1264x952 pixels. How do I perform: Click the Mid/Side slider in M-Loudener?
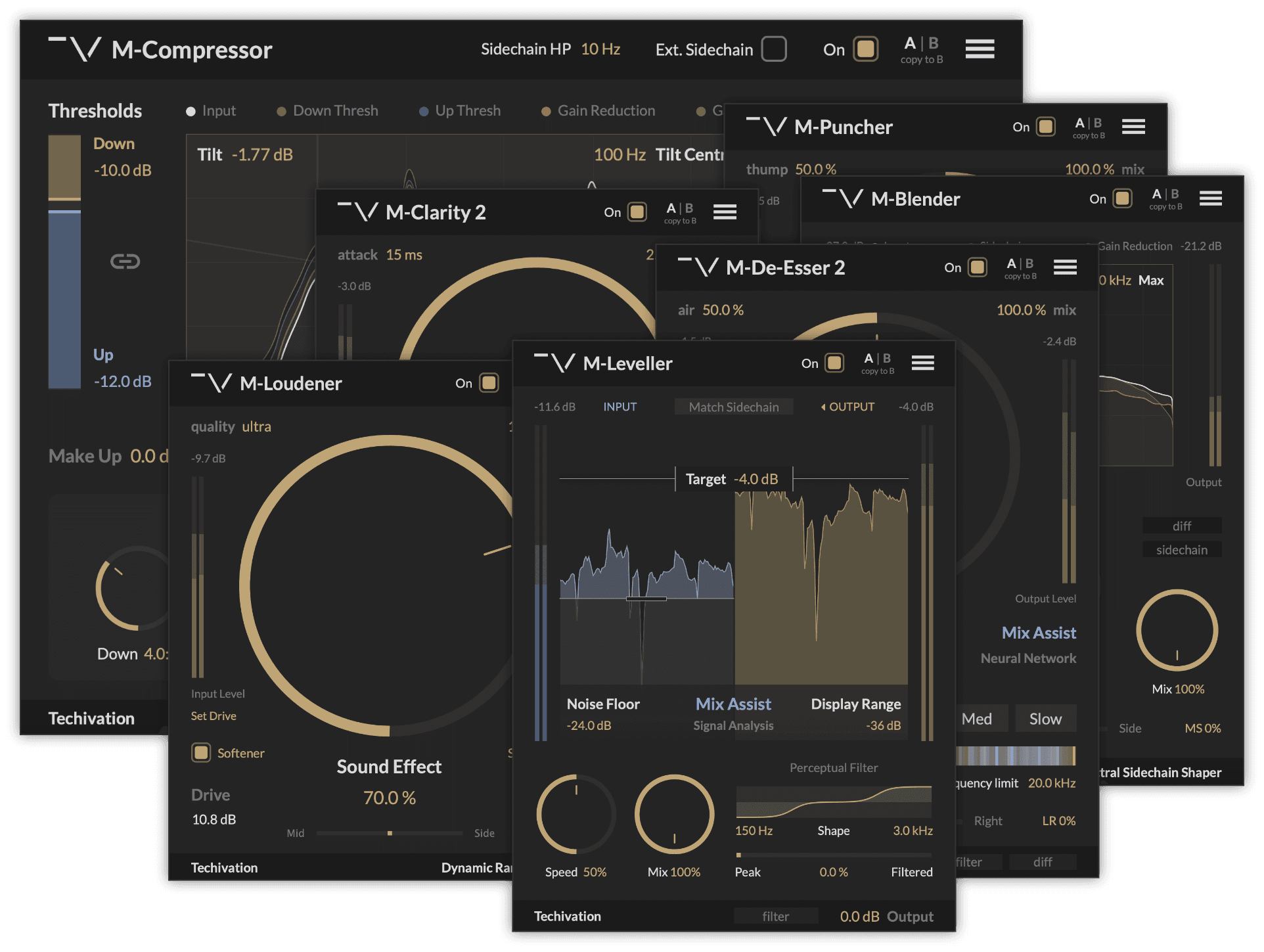(390, 833)
